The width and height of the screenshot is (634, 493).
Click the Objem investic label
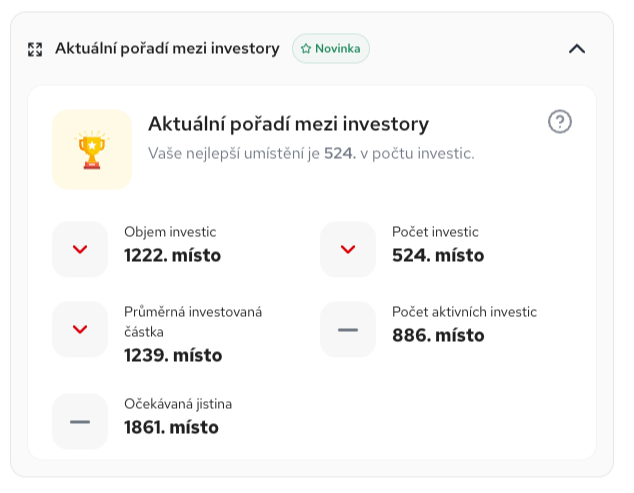pos(170,232)
